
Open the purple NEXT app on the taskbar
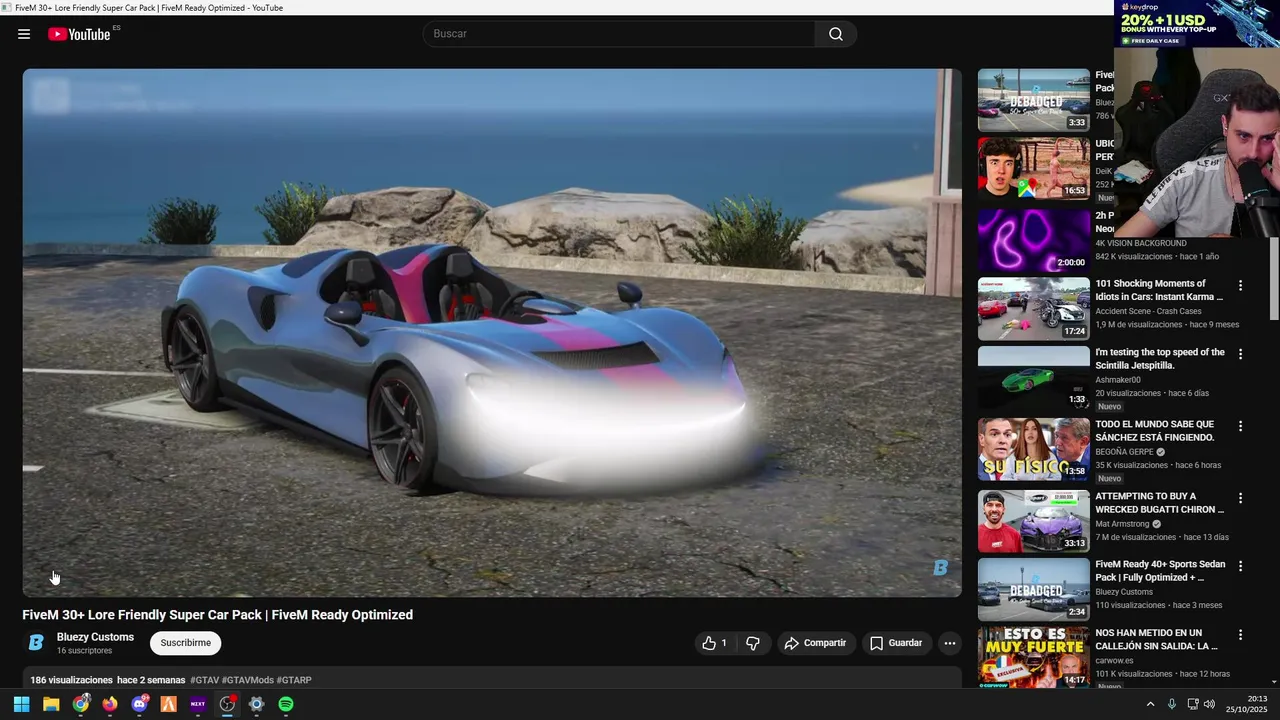[x=198, y=704]
